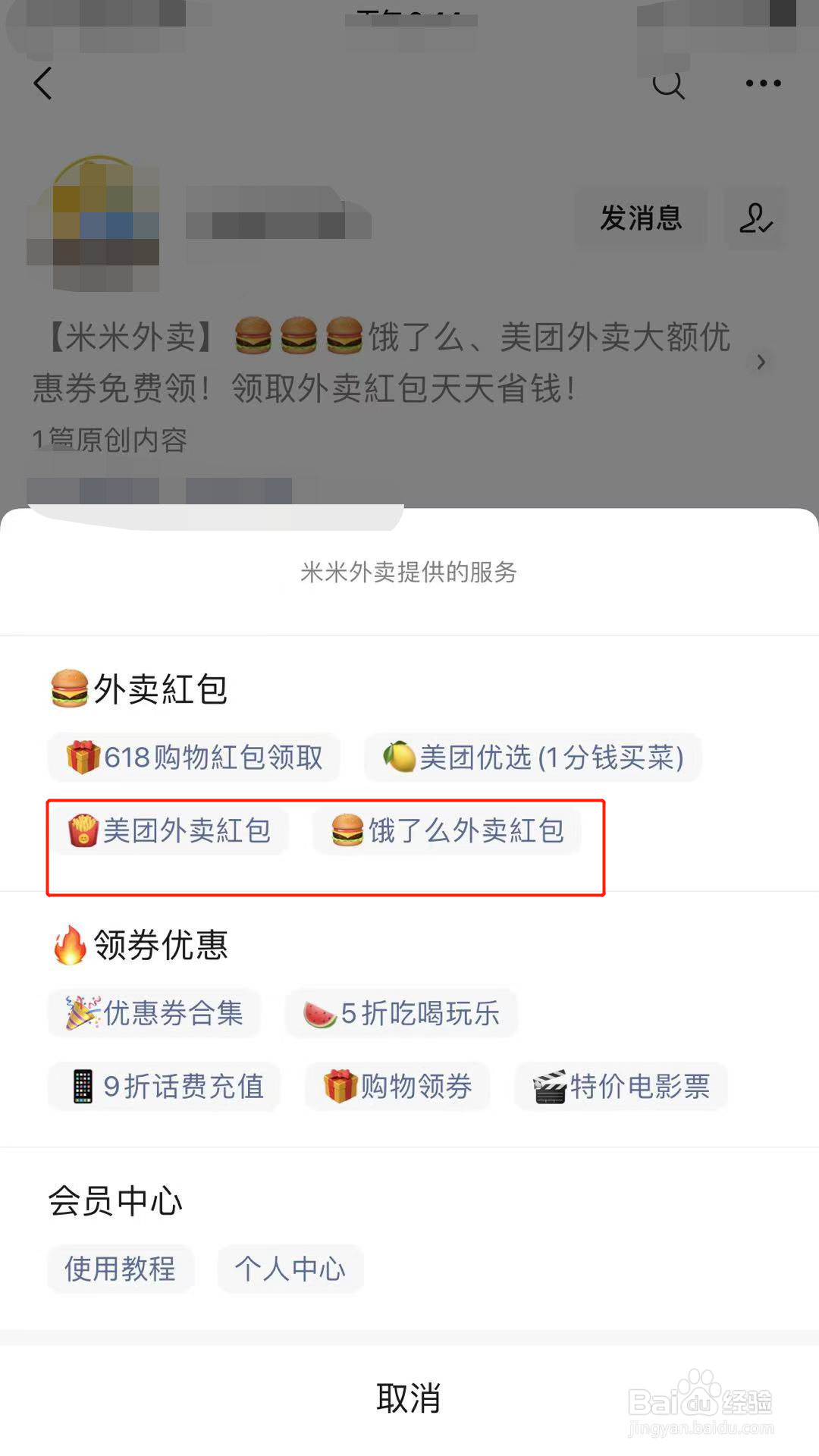
Task: Tap the back arrow icon
Action: coord(43,83)
